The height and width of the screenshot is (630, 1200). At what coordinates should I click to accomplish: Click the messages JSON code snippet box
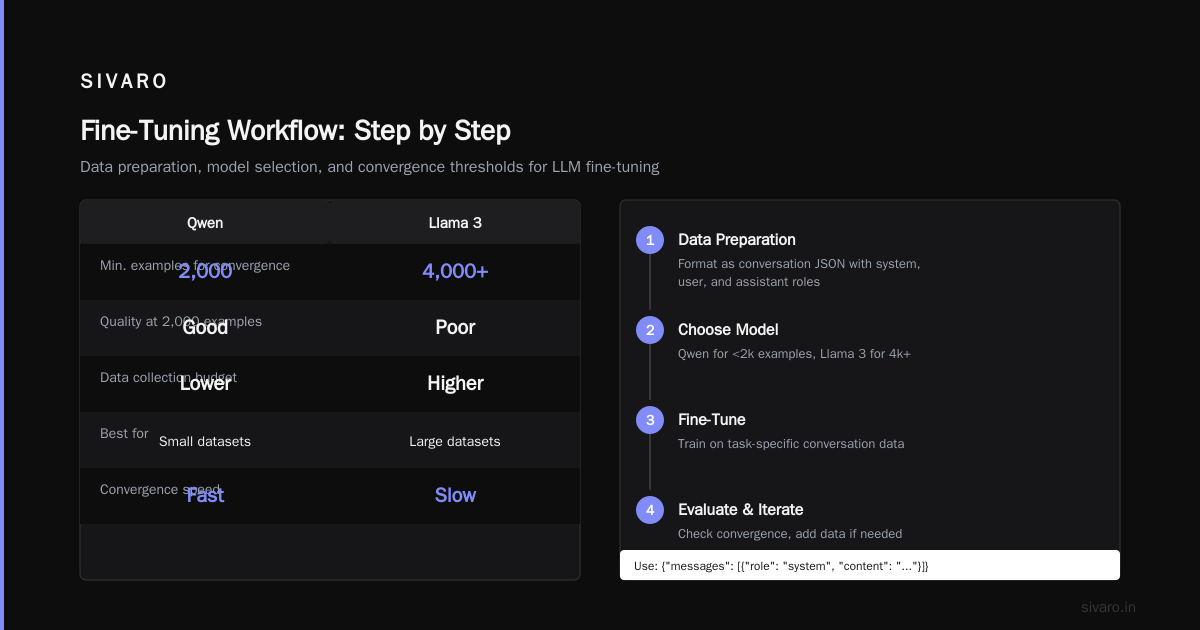(x=870, y=565)
